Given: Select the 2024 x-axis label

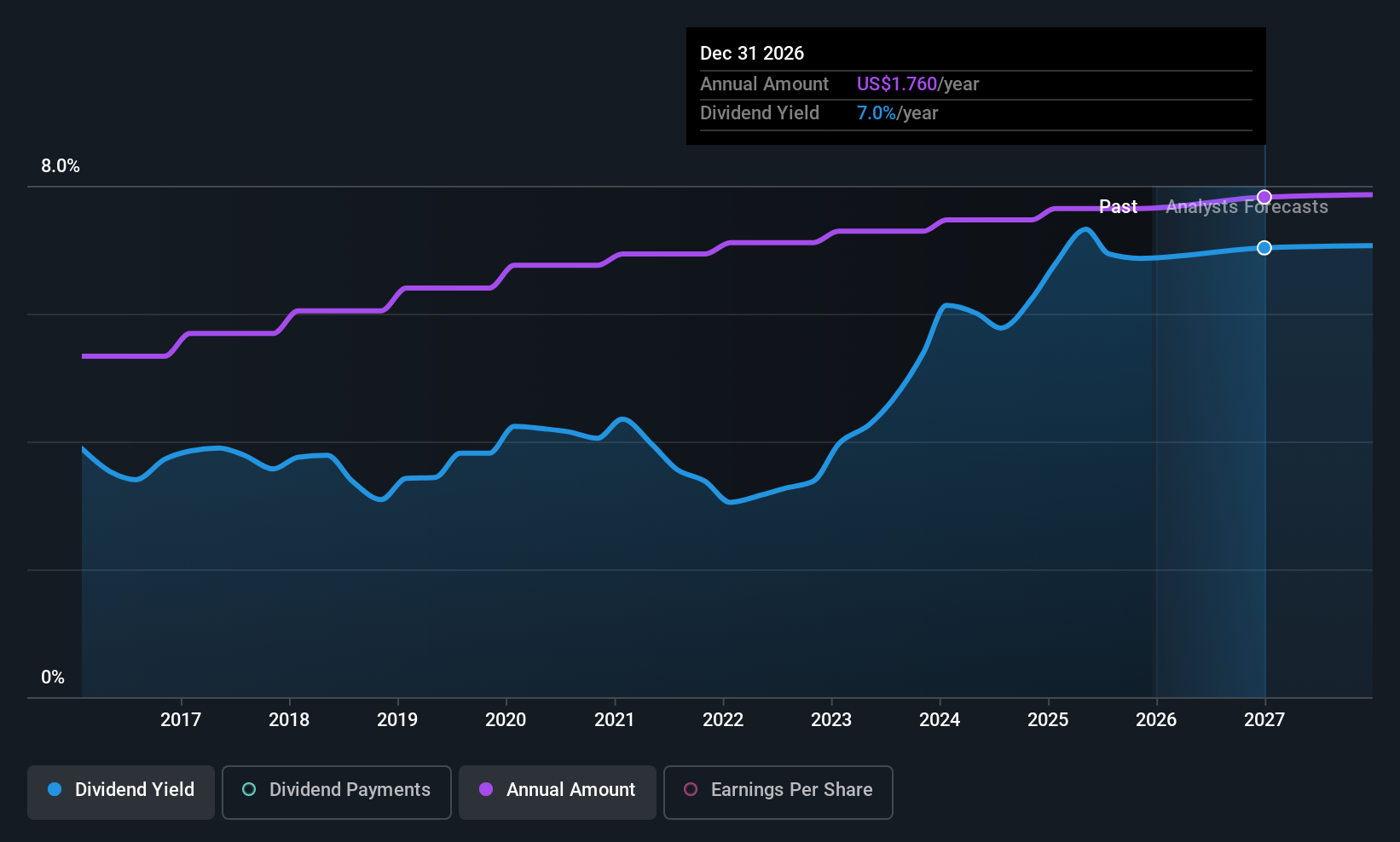Looking at the screenshot, I should tap(940, 720).
